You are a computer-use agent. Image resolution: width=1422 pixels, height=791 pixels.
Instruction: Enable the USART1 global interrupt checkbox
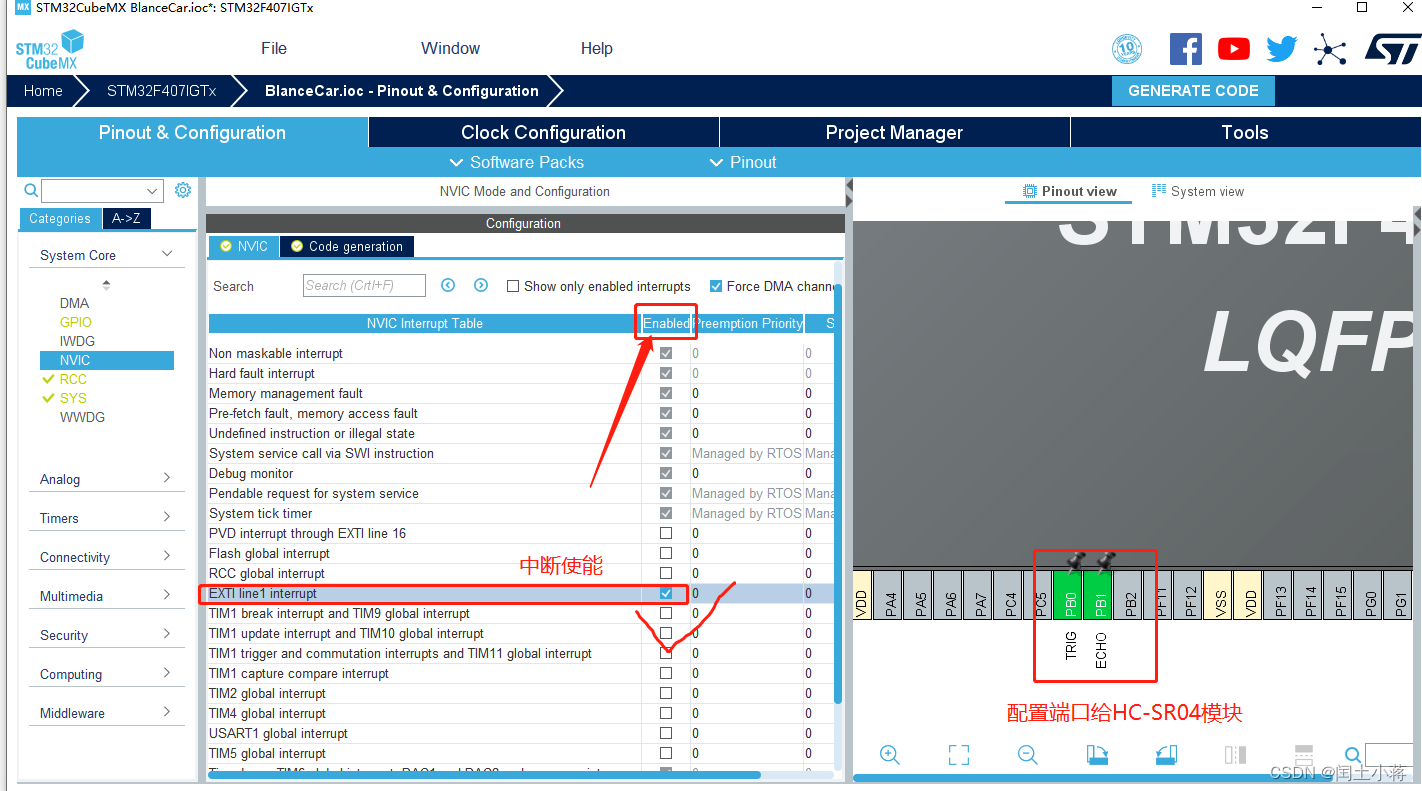tap(666, 733)
